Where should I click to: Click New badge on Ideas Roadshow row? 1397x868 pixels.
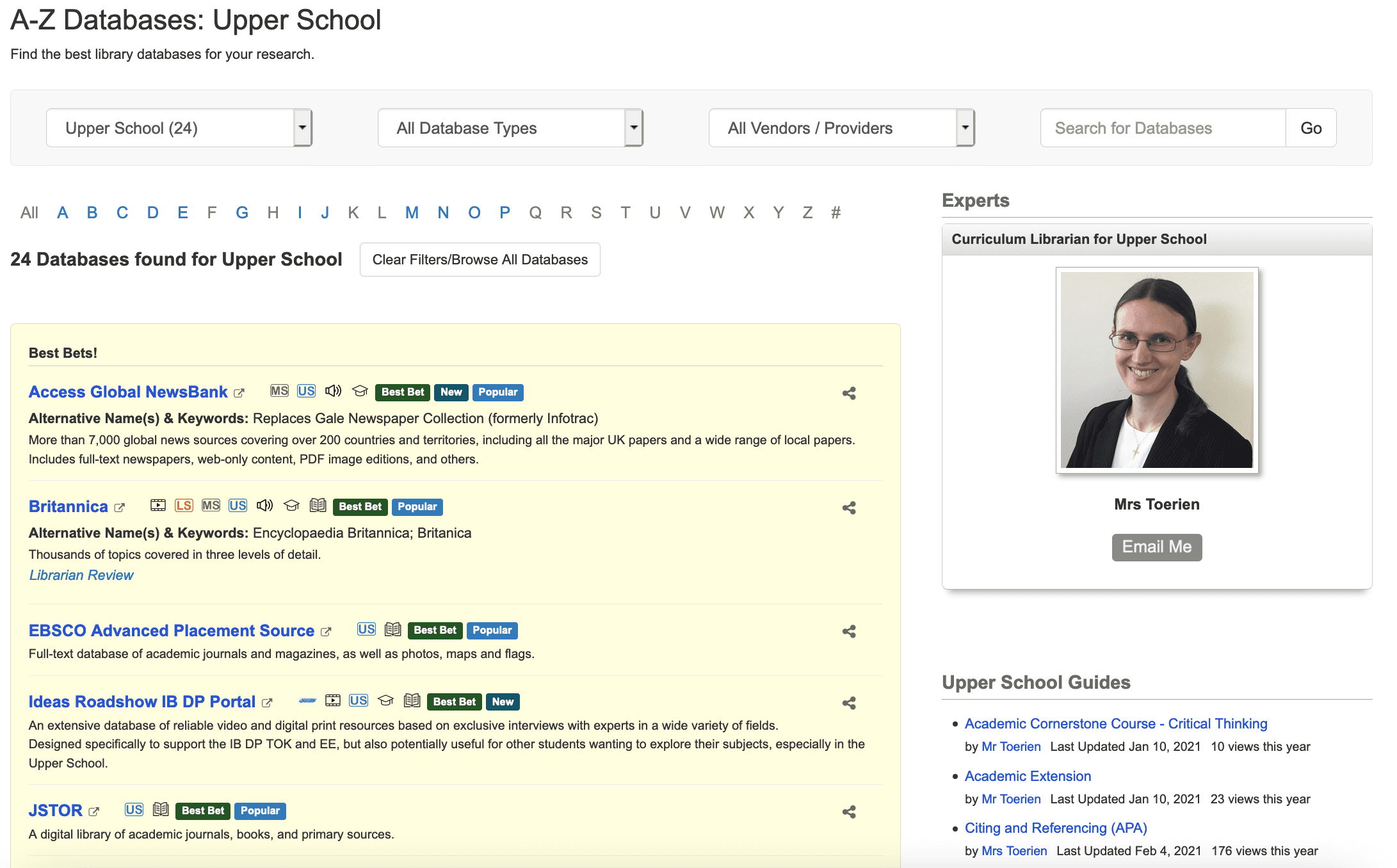pyautogui.click(x=503, y=702)
